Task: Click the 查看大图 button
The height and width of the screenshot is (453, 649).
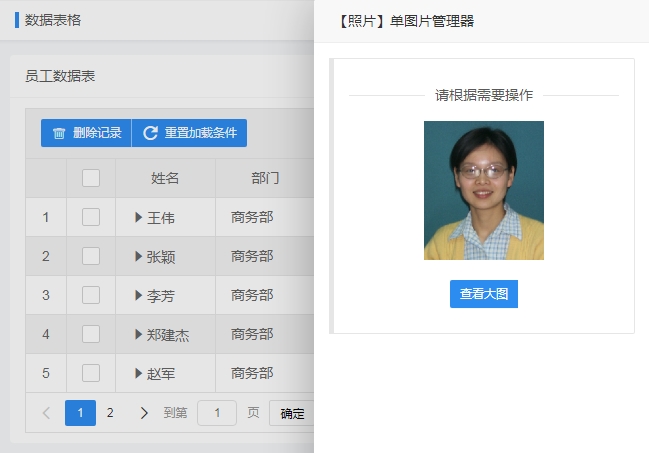Action: pos(484,294)
